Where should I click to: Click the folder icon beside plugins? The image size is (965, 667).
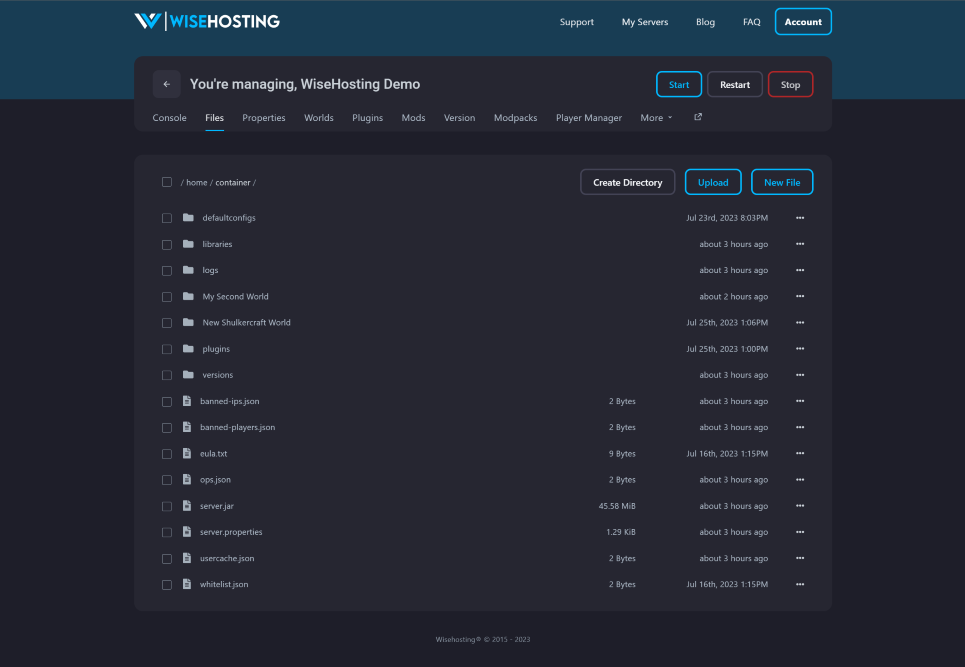click(x=188, y=348)
